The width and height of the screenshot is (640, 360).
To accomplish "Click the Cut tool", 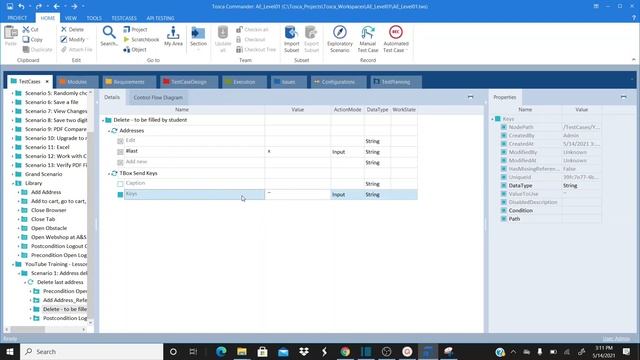I will (31, 29).
